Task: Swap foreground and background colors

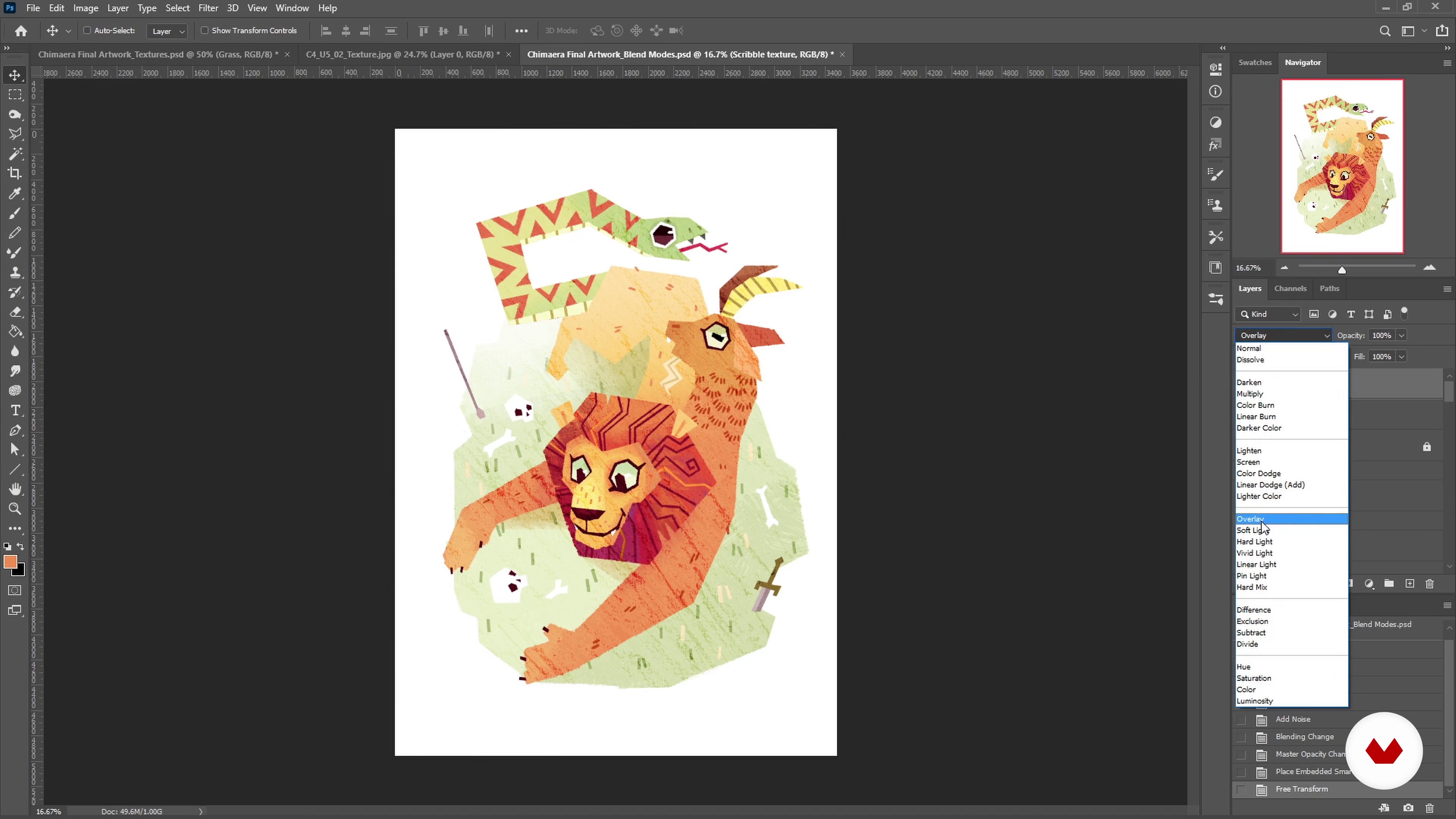Action: point(20,546)
